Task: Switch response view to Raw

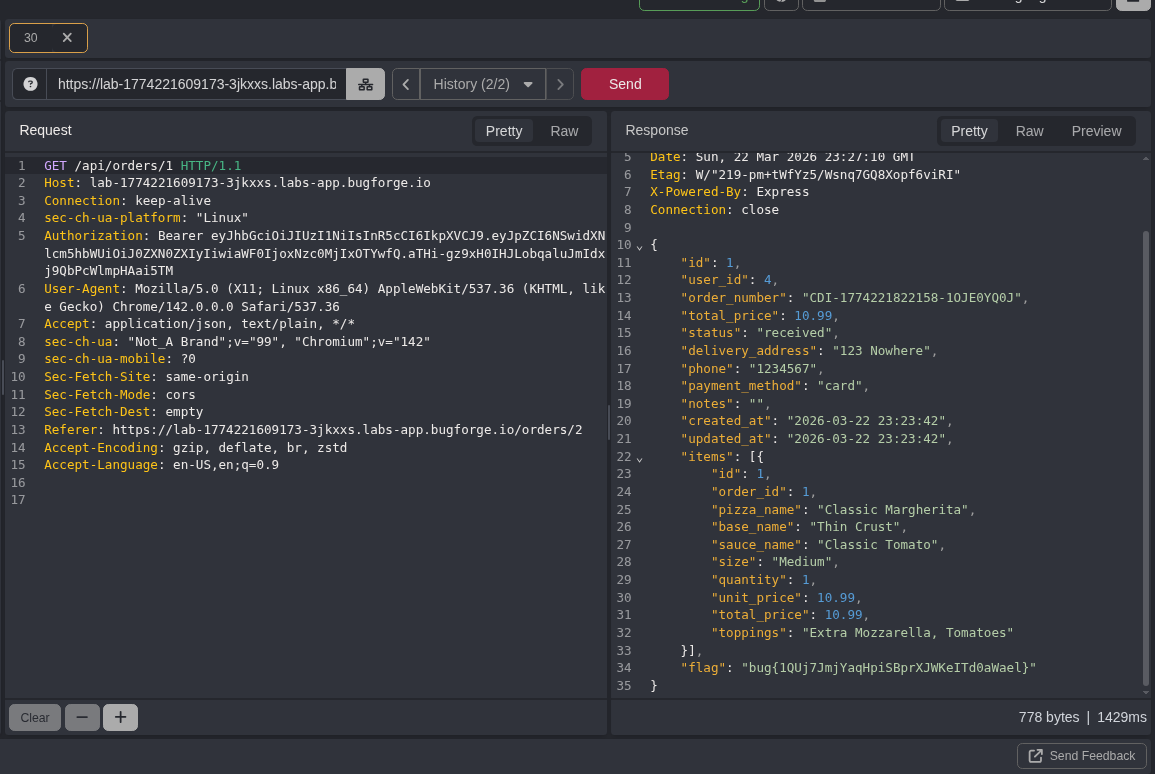Action: 1029,131
